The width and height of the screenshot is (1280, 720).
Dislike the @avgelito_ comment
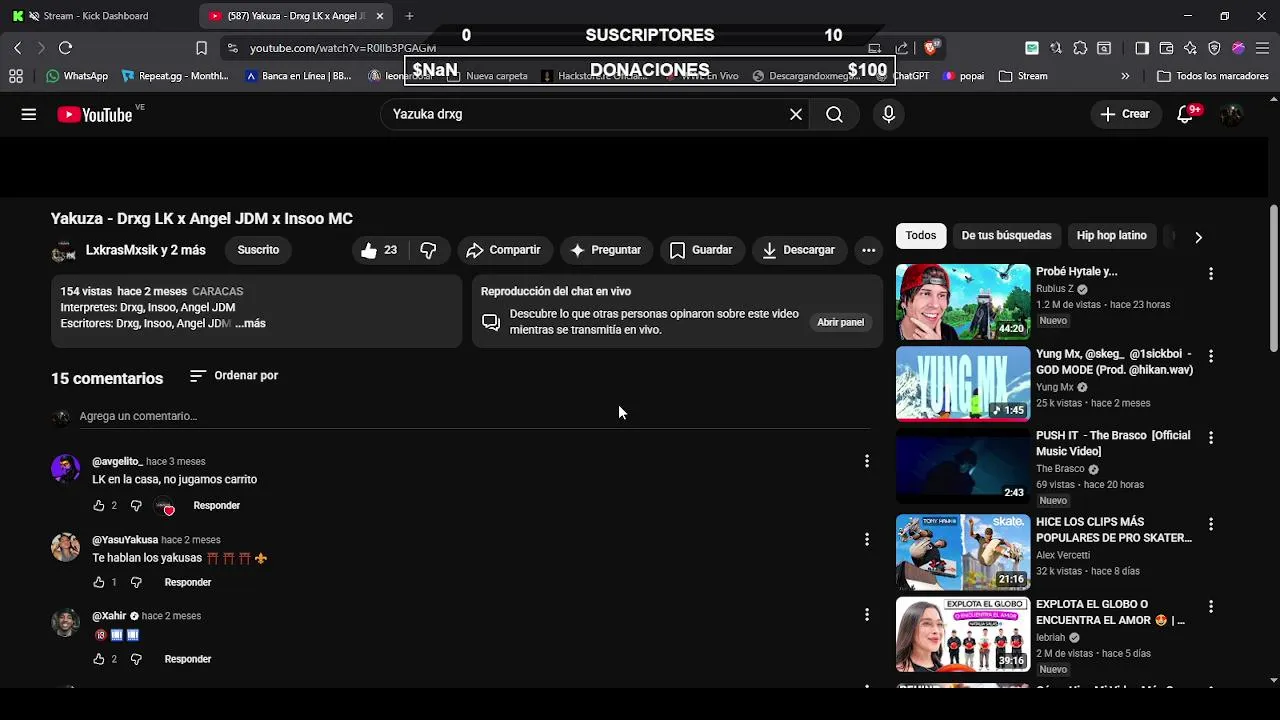[x=136, y=506]
